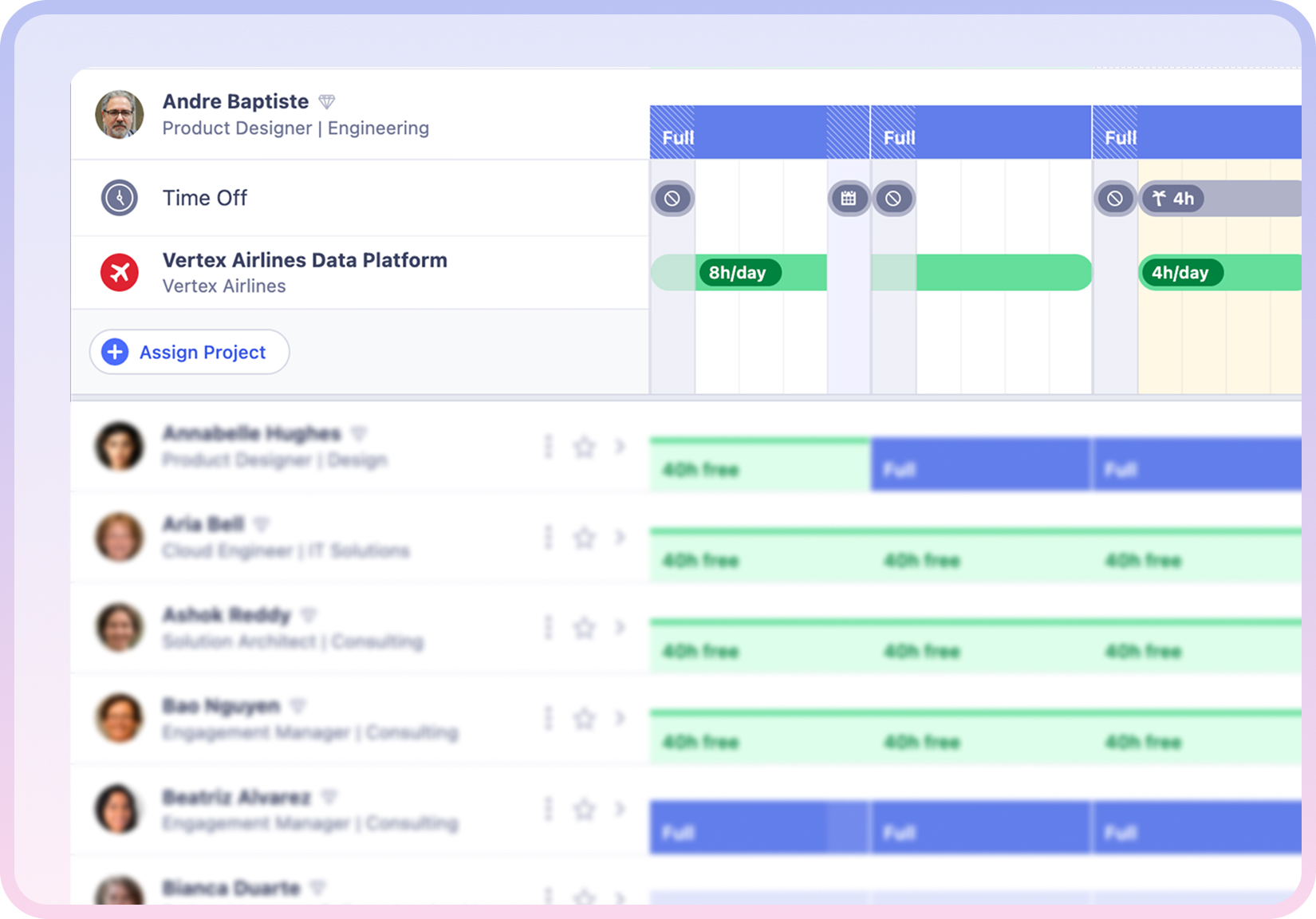Screen dimensions: 1316x919
Task: Click the Vertex Airlines red plane logo
Action: (x=120, y=273)
